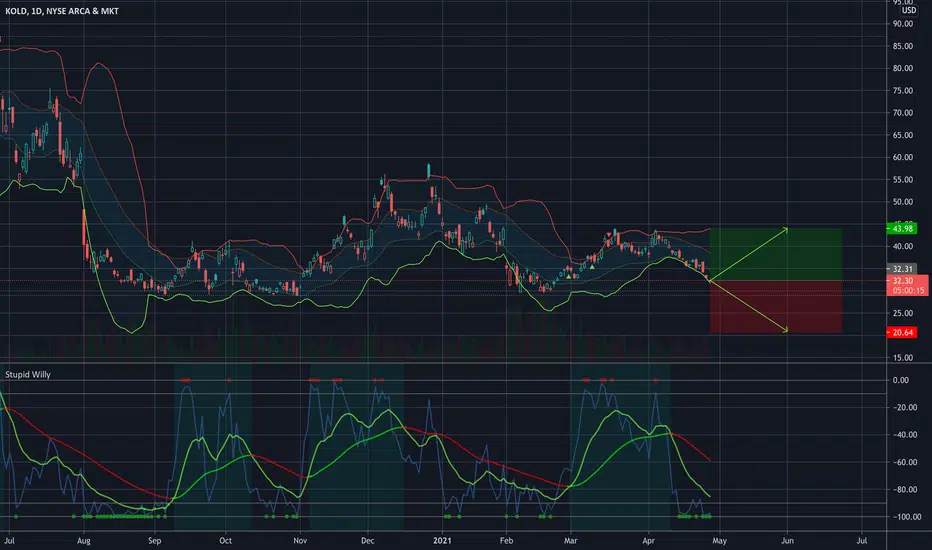932x550 pixels.
Task: Select the red stop-loss zone of position tool
Action: click(776, 307)
